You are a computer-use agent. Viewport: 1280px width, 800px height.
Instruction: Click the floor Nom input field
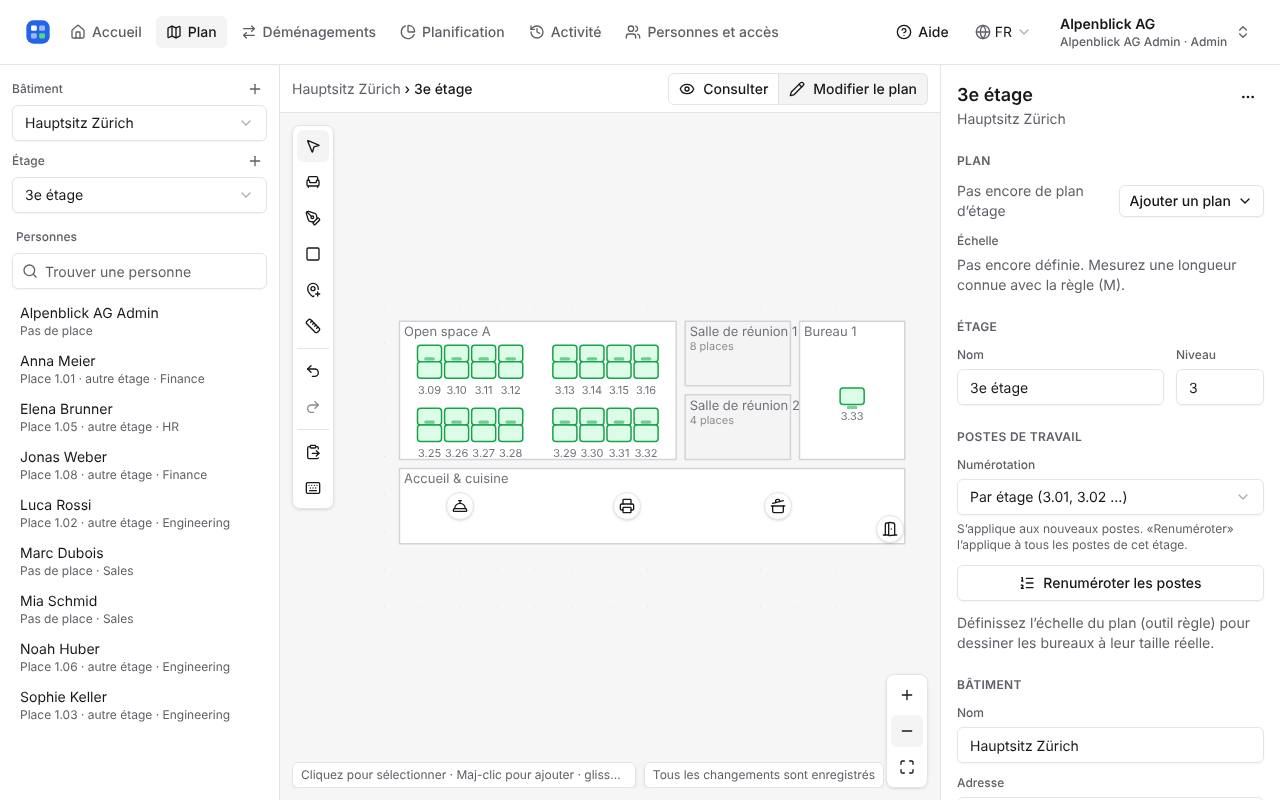(1060, 388)
